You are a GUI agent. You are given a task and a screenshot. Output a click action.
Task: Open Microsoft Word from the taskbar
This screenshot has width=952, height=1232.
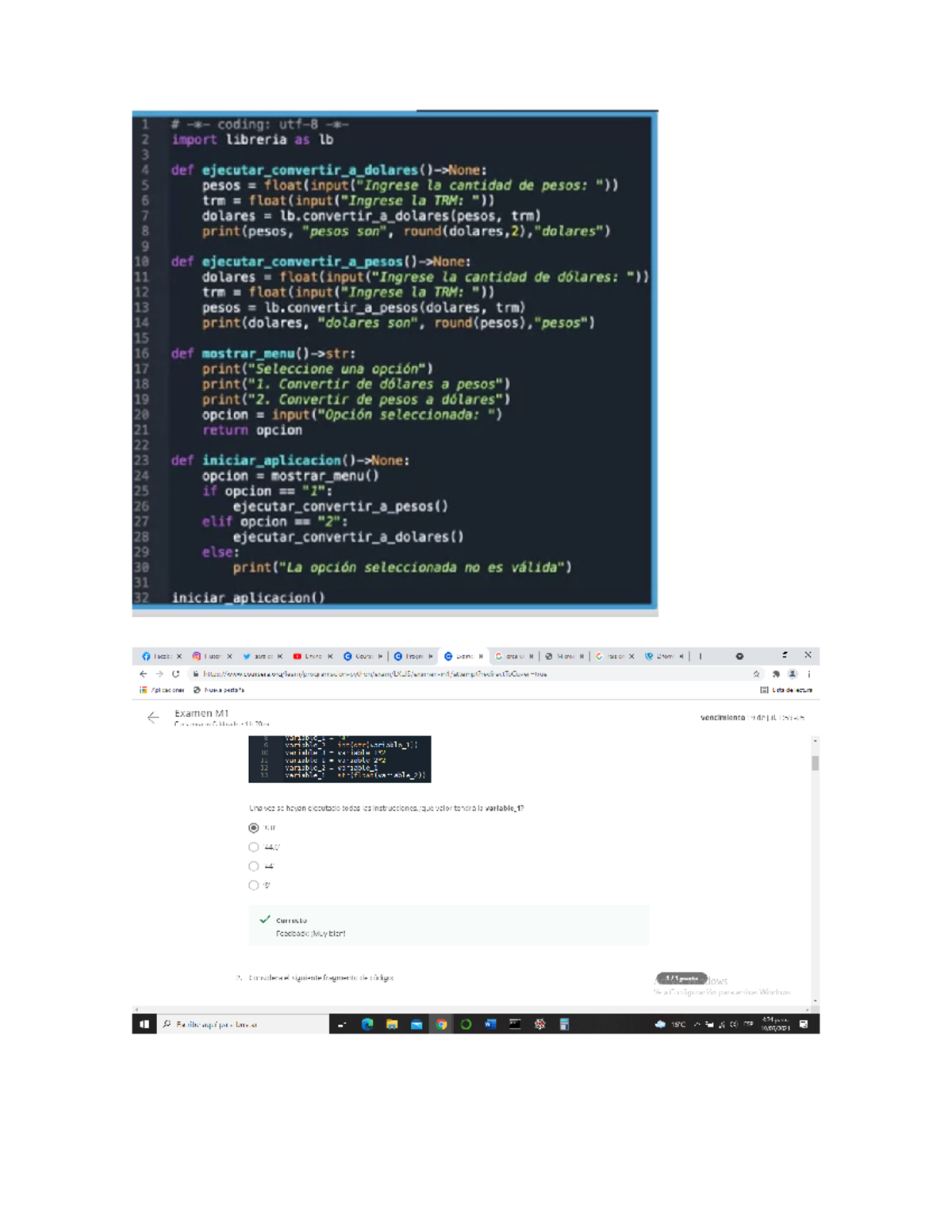pyautogui.click(x=489, y=1023)
